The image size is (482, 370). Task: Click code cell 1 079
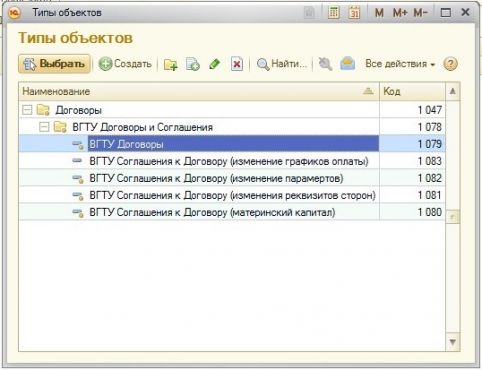click(412, 144)
